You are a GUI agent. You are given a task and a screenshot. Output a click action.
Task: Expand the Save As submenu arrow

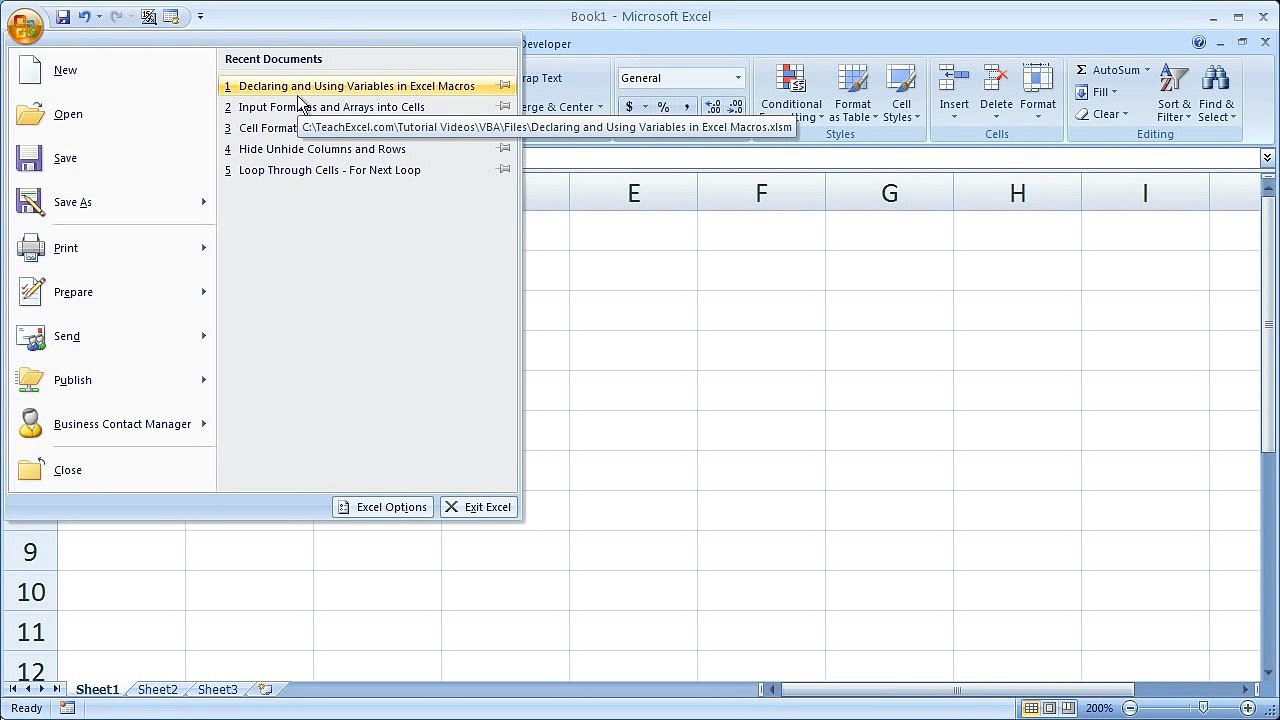[204, 202]
